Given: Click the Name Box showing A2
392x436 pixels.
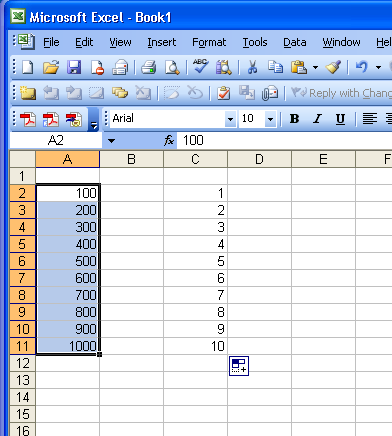Looking at the screenshot, I should point(56,141).
